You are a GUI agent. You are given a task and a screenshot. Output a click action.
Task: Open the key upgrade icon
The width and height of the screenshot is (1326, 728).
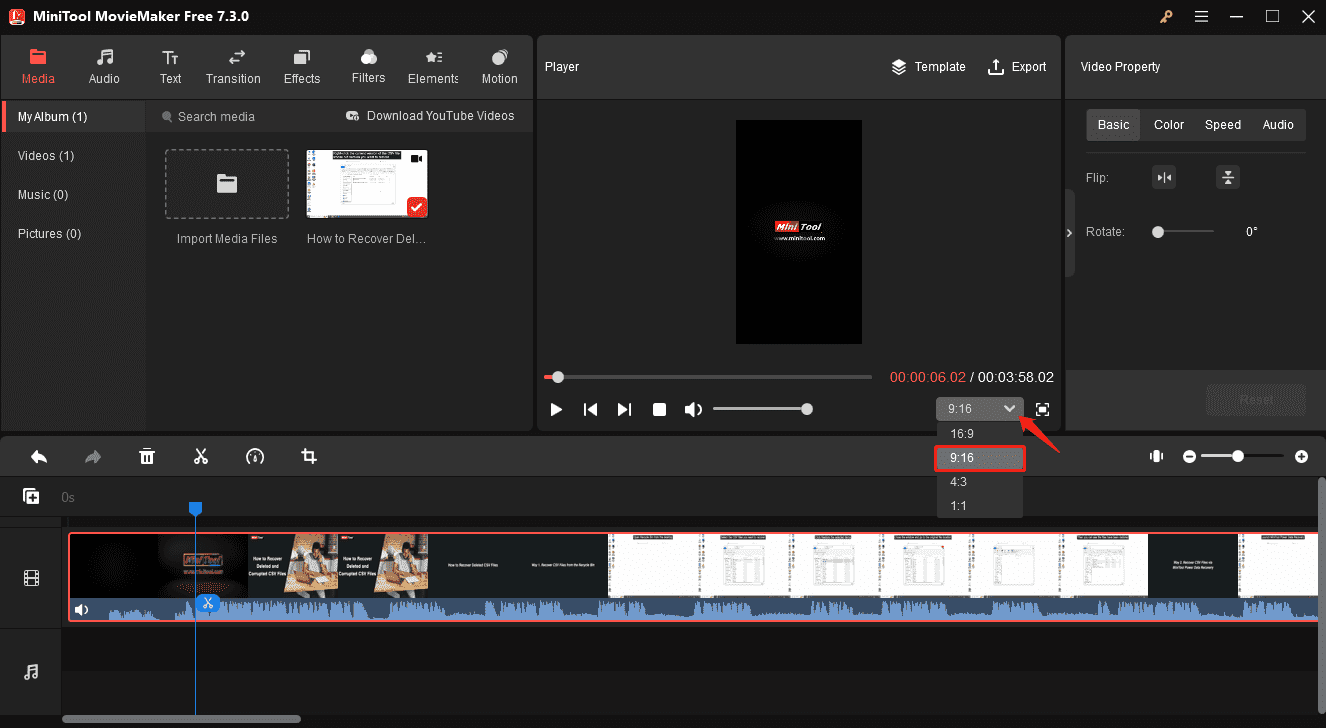[x=1166, y=16]
